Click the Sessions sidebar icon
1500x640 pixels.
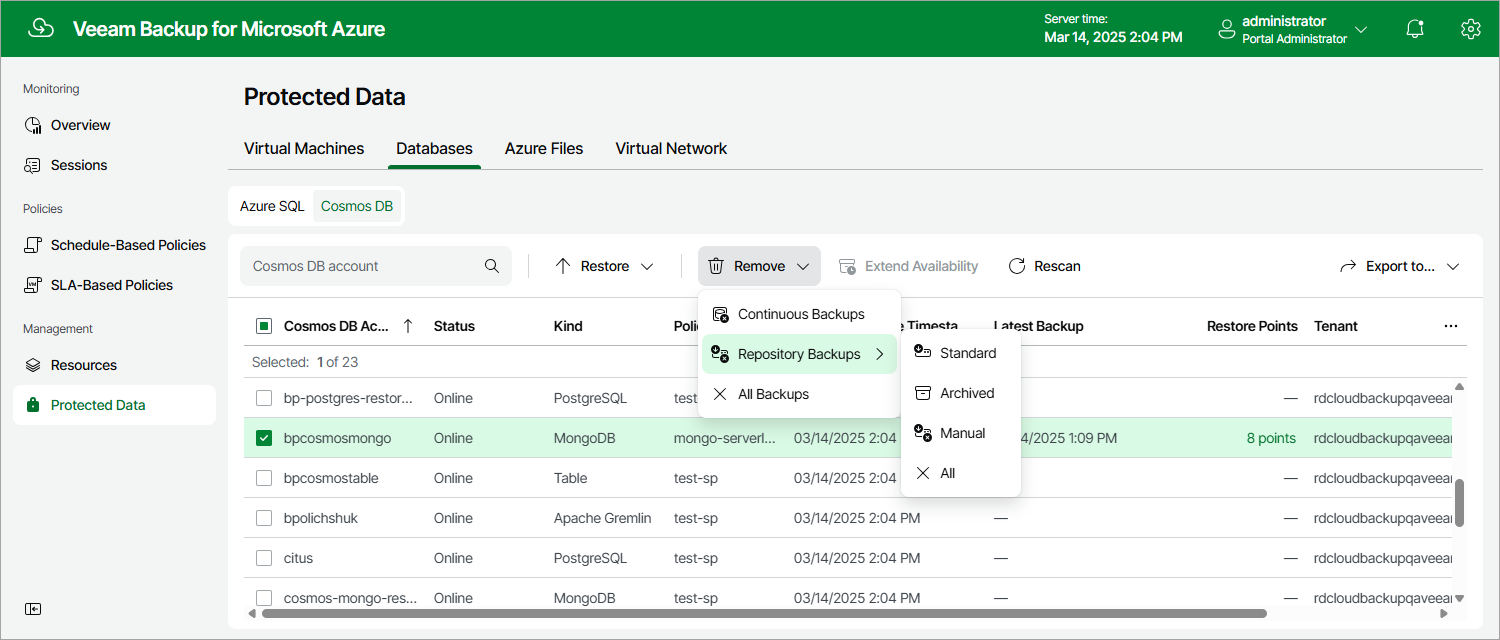[x=33, y=165]
